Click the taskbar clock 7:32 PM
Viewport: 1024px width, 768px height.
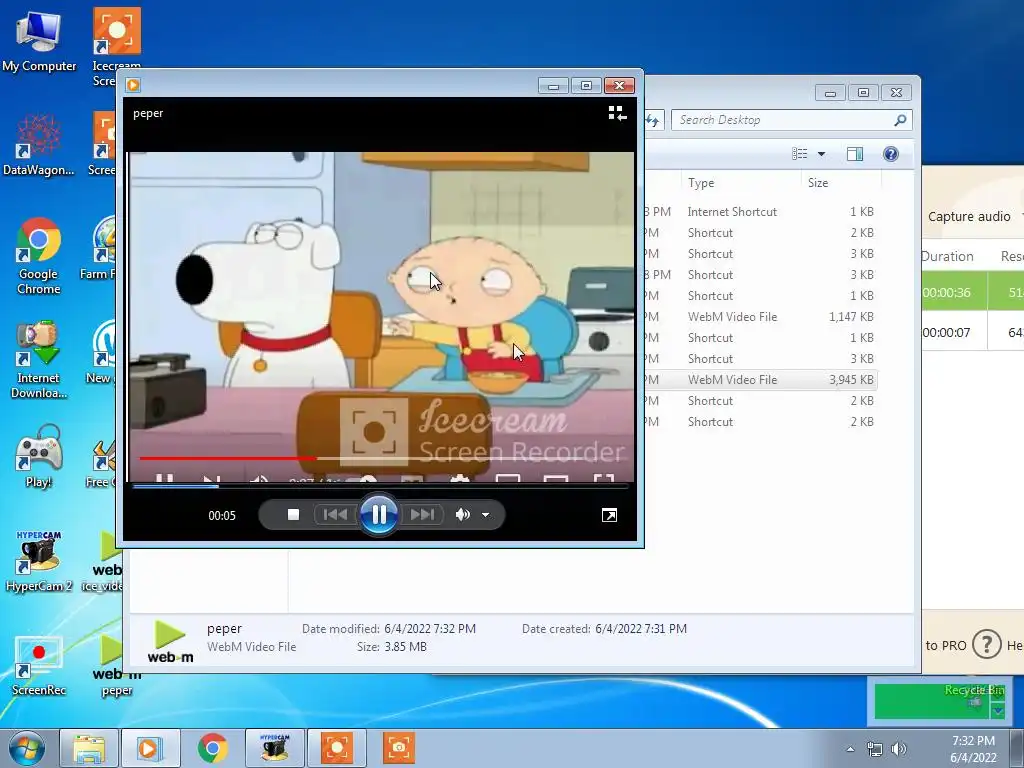point(973,741)
